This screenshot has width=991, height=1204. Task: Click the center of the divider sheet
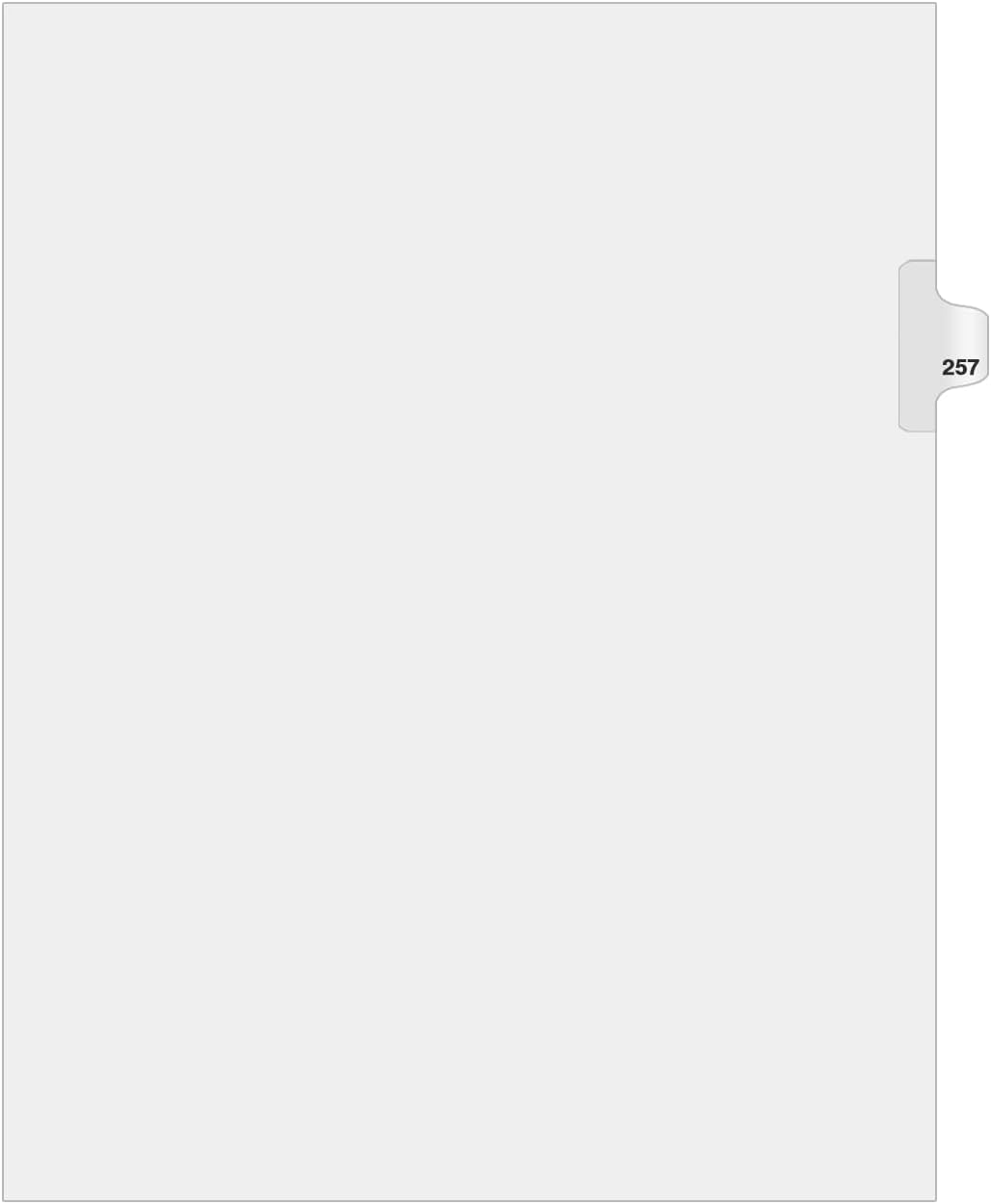pyautogui.click(x=469, y=602)
